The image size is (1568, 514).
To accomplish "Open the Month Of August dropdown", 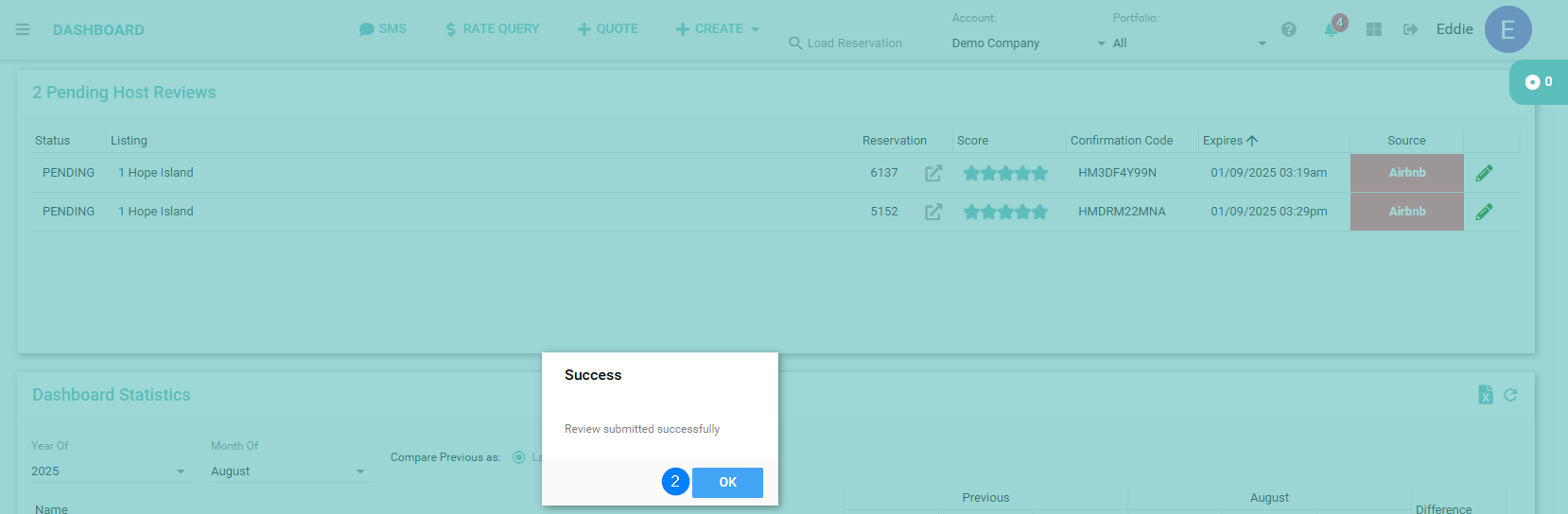I will pyautogui.click(x=287, y=471).
